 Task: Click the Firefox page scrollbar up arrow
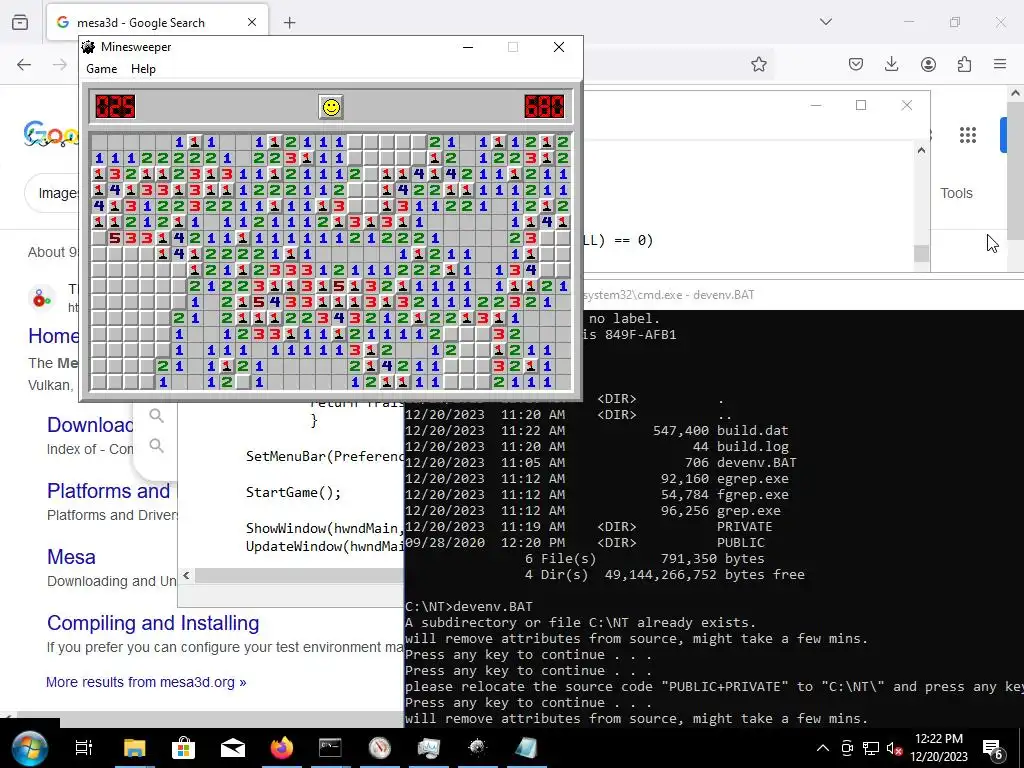[1016, 93]
